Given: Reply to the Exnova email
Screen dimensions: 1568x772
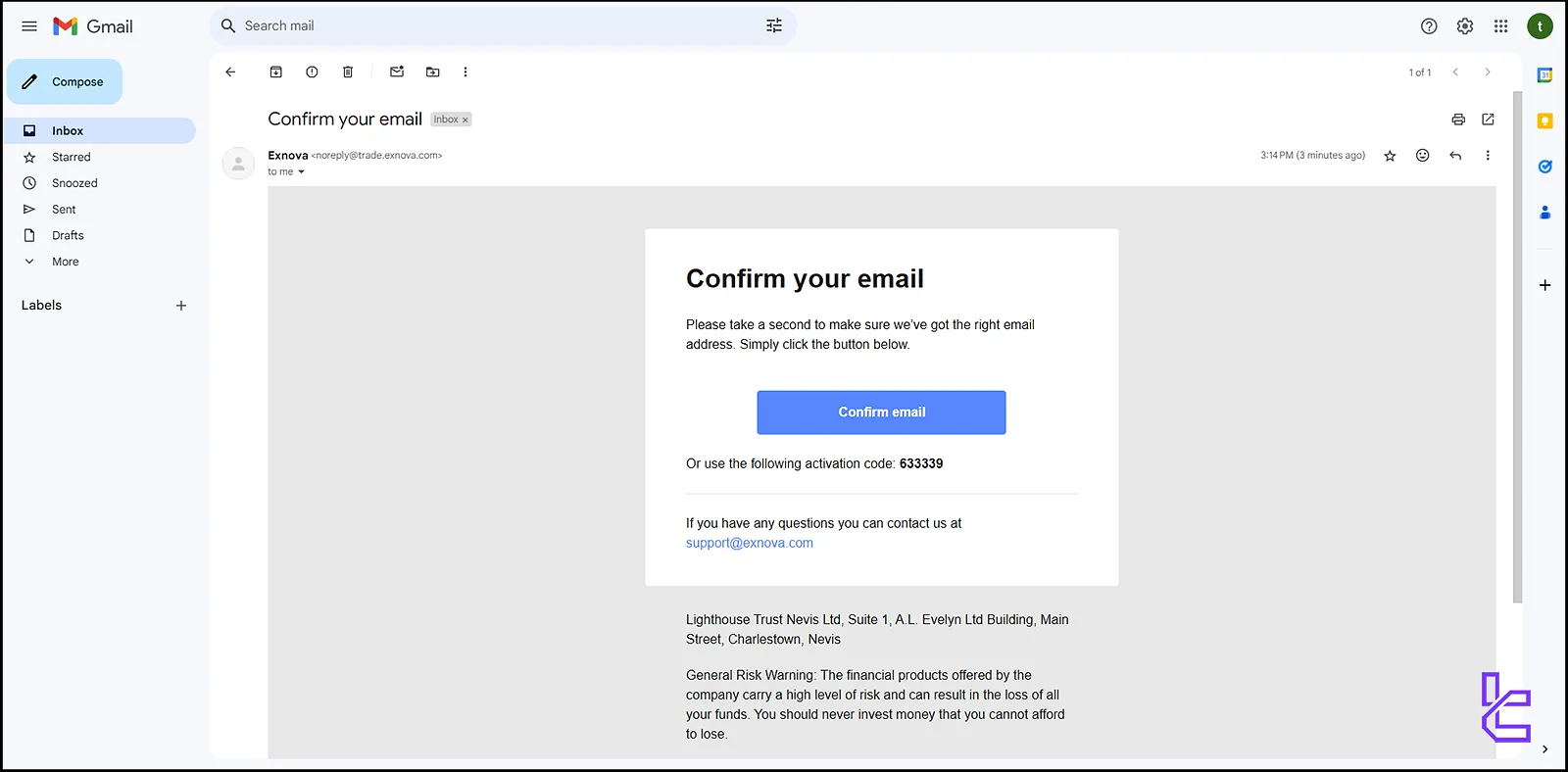Looking at the screenshot, I should [x=1455, y=155].
